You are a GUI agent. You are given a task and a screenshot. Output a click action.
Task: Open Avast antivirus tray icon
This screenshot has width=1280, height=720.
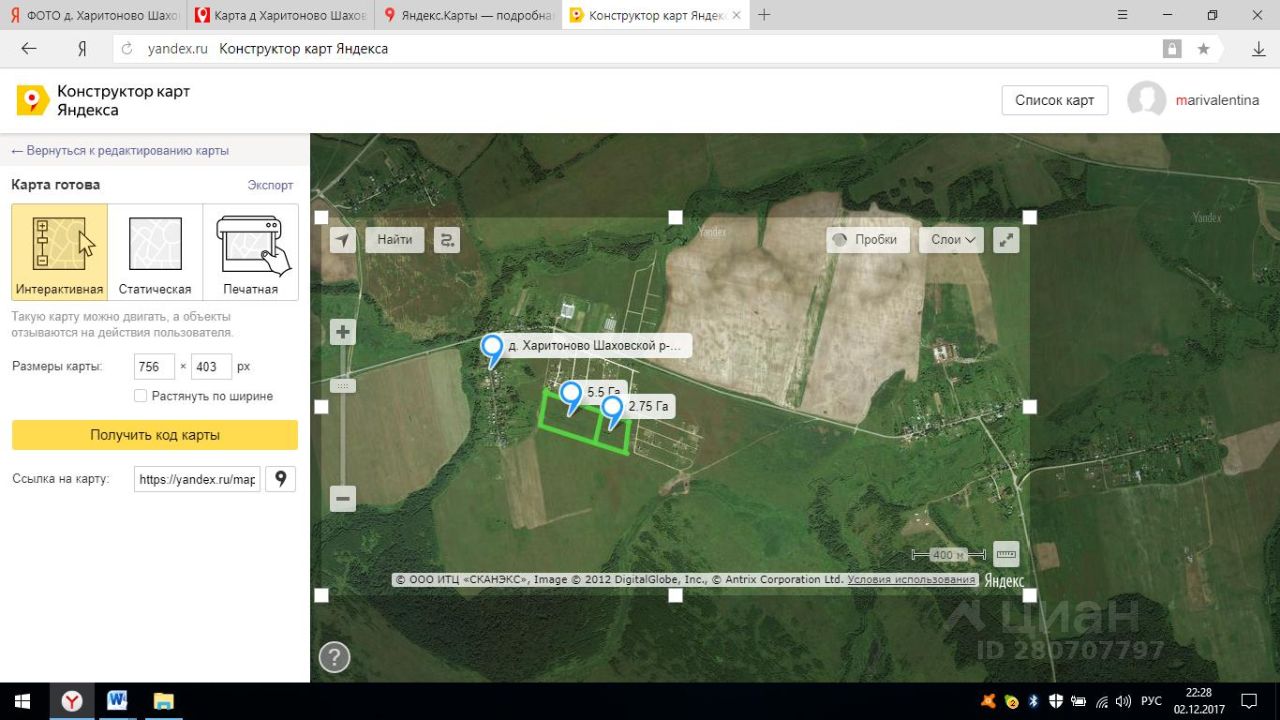[x=988, y=701]
